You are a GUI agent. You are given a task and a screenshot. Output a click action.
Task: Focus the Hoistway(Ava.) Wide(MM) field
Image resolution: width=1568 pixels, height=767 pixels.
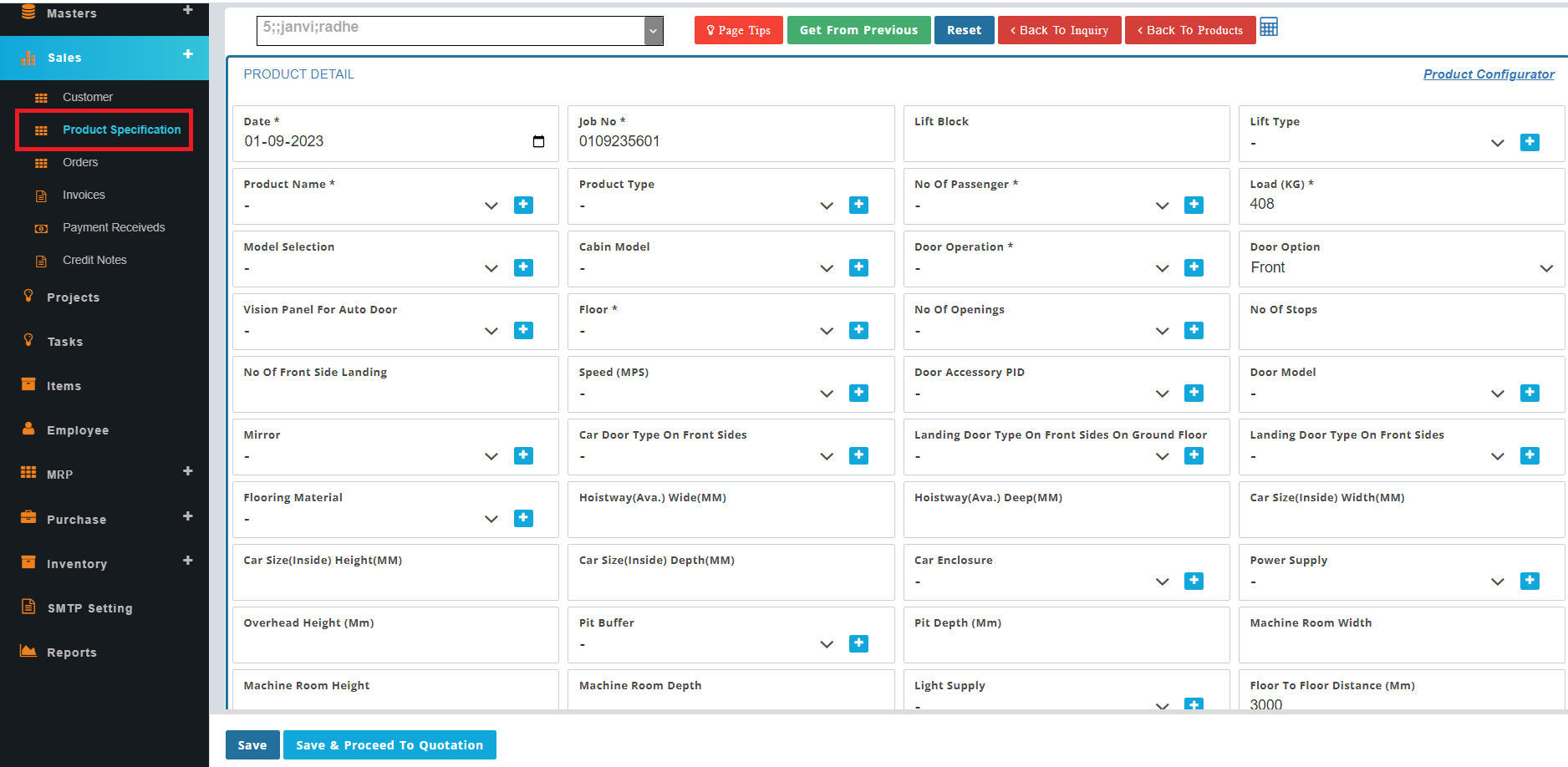click(x=731, y=518)
